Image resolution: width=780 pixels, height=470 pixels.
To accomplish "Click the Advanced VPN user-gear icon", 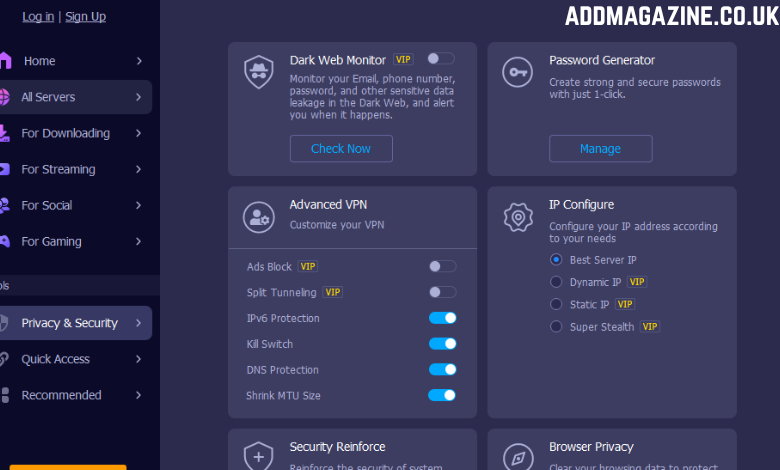I will [x=259, y=217].
